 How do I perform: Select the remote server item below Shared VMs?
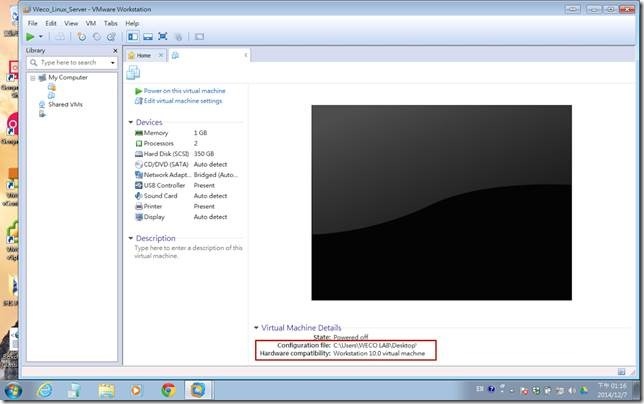[42, 114]
